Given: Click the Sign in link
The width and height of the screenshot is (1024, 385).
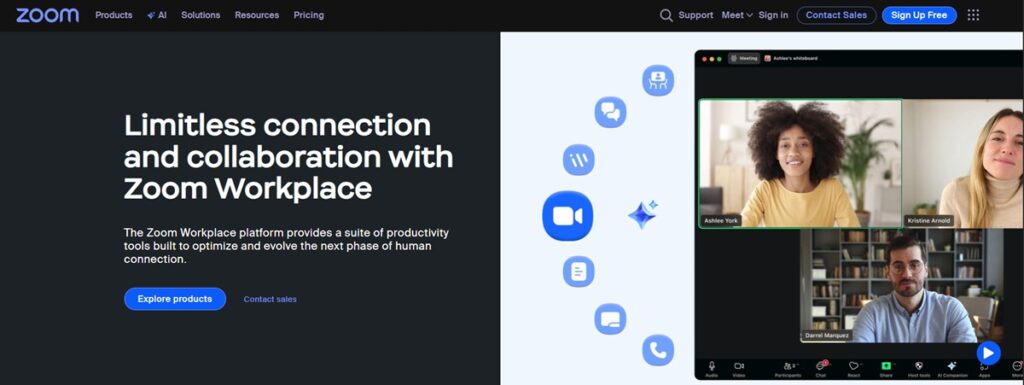Looking at the screenshot, I should [773, 15].
